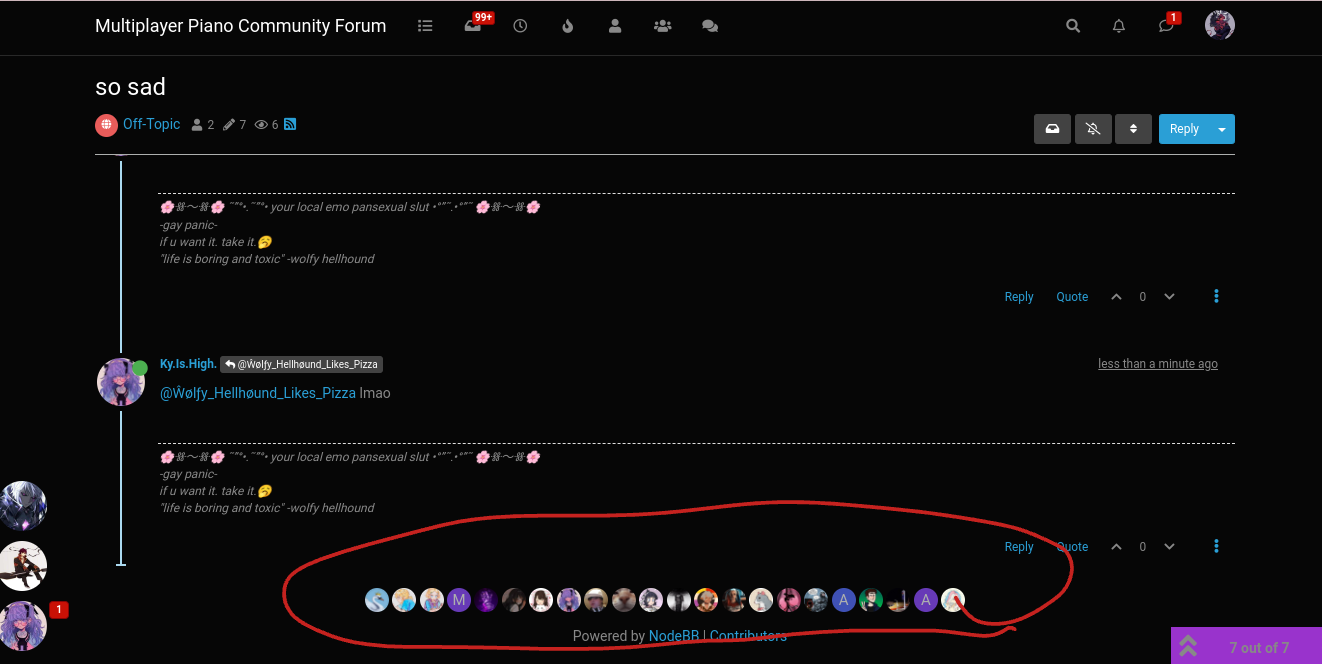Upvote Ky.Is.High.'s lmao post

1117,547
